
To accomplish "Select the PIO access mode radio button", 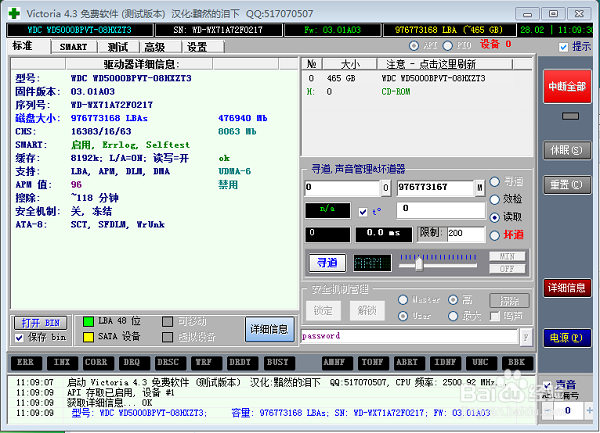I will [446, 46].
